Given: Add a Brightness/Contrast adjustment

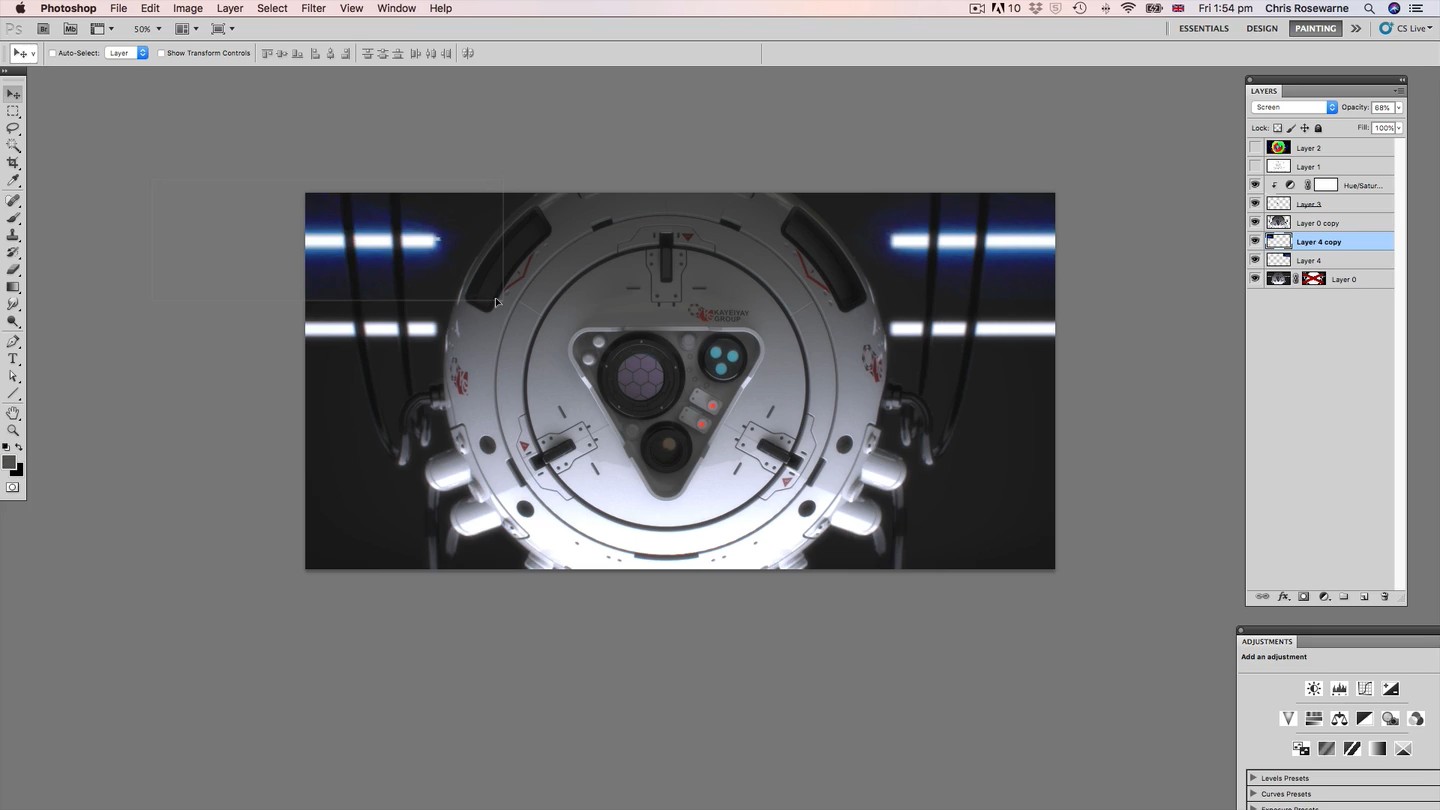Looking at the screenshot, I should click(x=1314, y=689).
